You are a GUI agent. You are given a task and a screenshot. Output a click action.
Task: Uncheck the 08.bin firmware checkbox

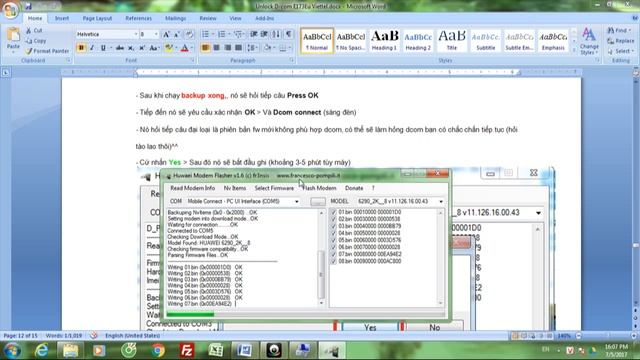tap(333, 261)
